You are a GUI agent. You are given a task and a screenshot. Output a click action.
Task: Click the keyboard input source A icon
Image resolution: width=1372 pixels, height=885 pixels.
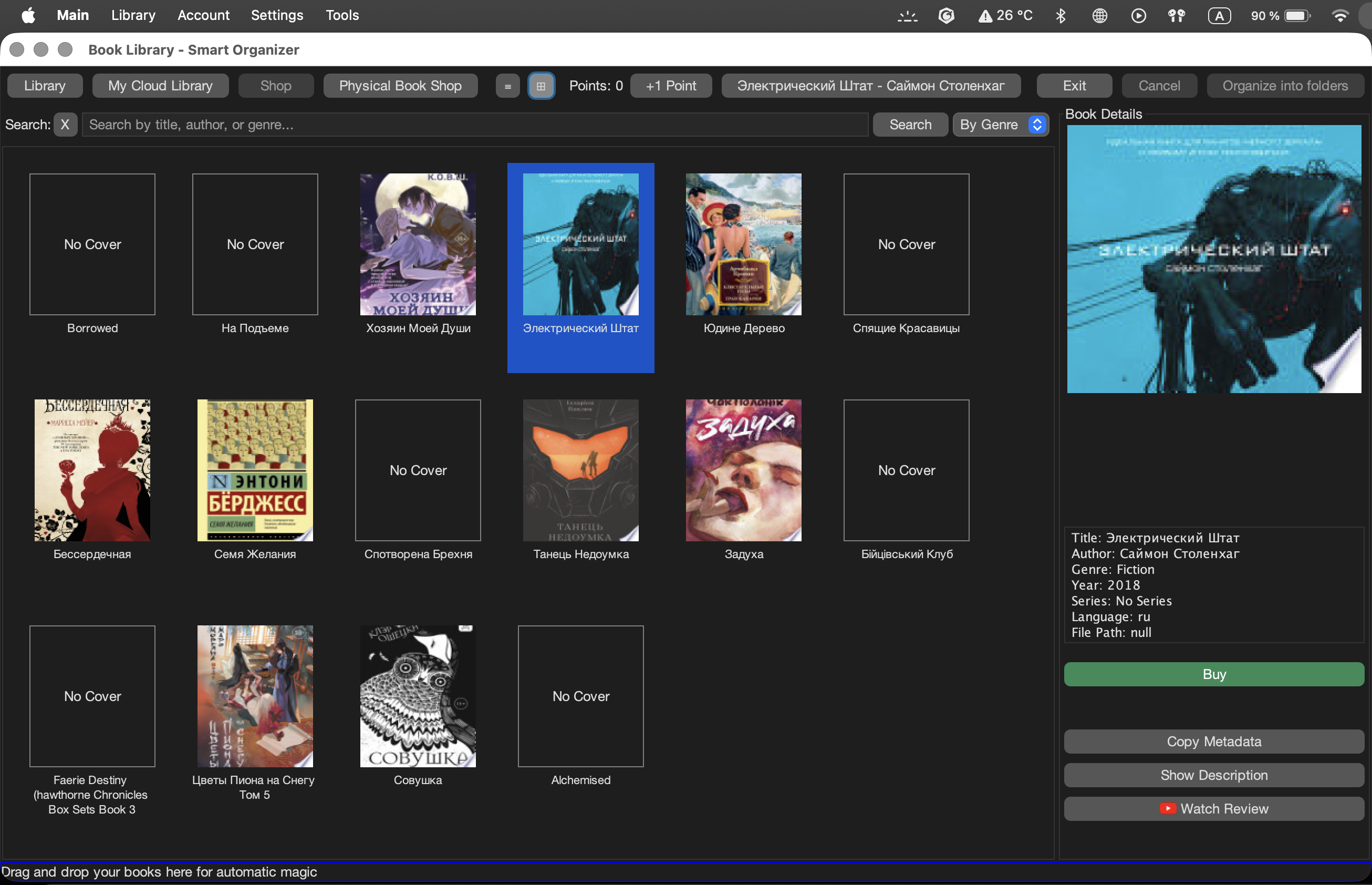(x=1219, y=16)
